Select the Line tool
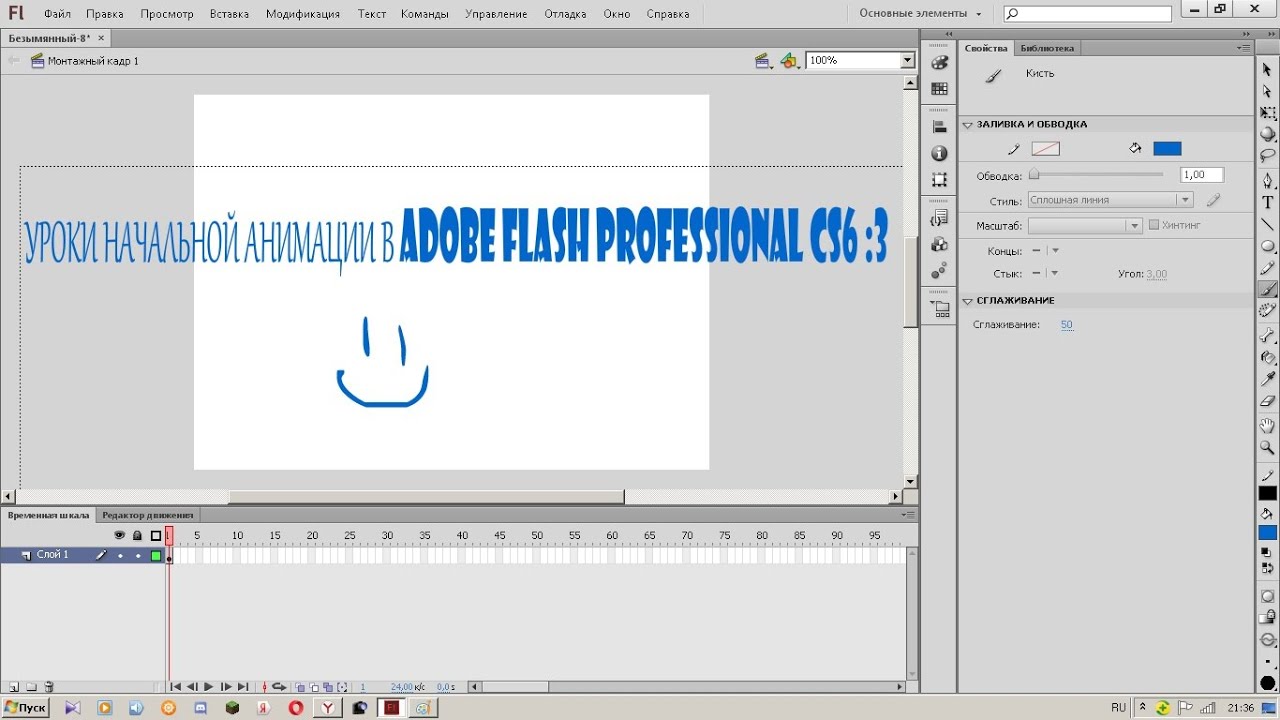 (x=1268, y=225)
